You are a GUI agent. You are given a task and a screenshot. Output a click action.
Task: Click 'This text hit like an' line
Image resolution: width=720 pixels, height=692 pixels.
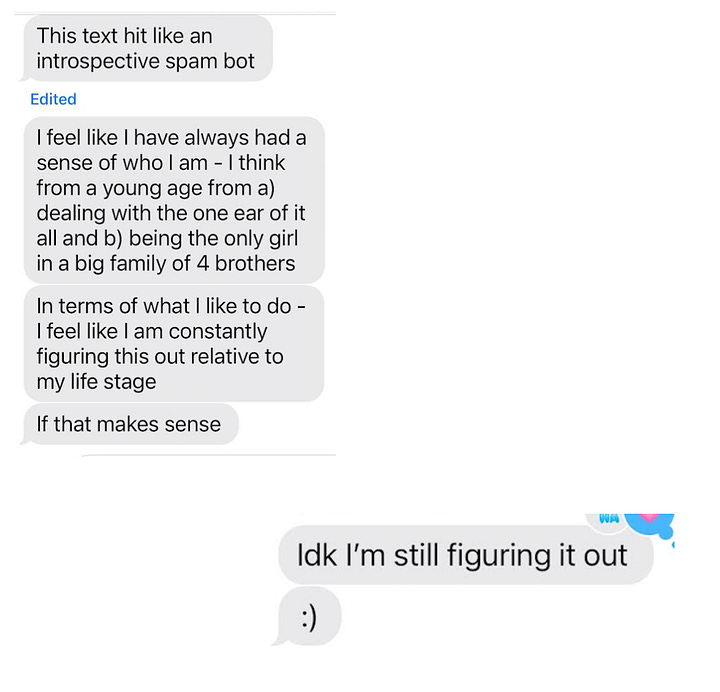coord(124,36)
